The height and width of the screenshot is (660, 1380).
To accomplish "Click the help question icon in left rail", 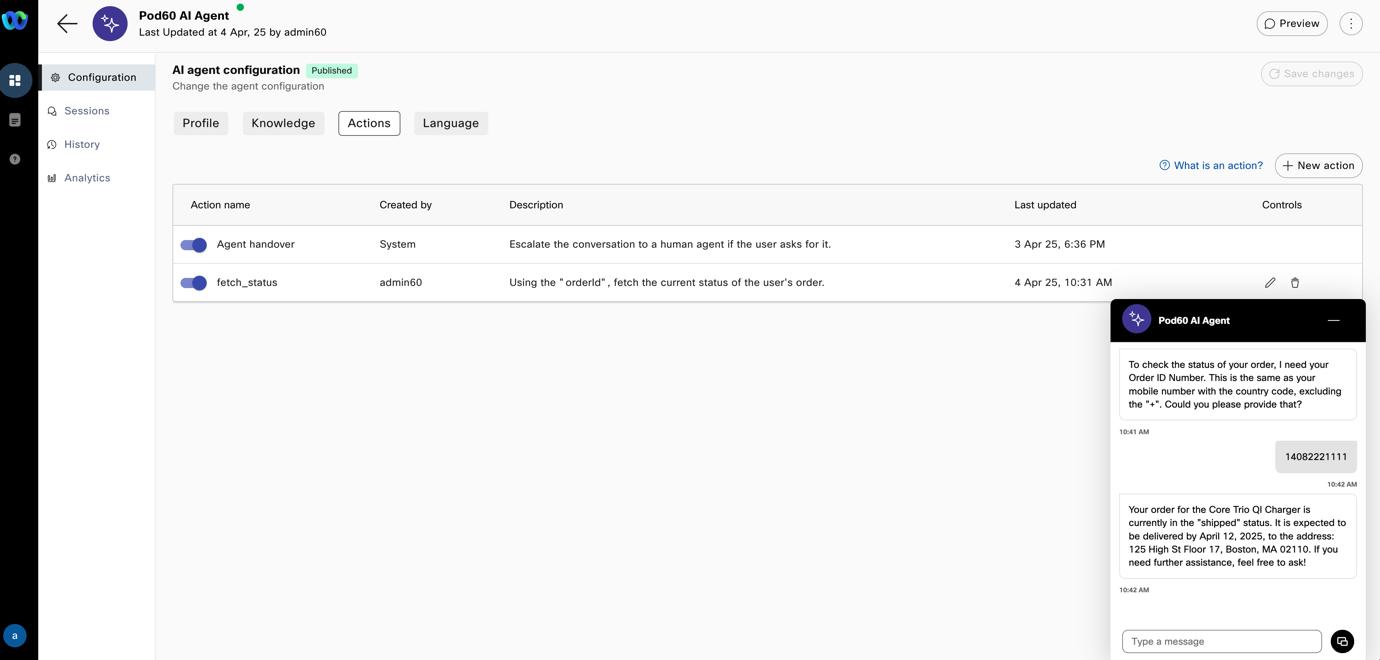I will click(x=15, y=159).
